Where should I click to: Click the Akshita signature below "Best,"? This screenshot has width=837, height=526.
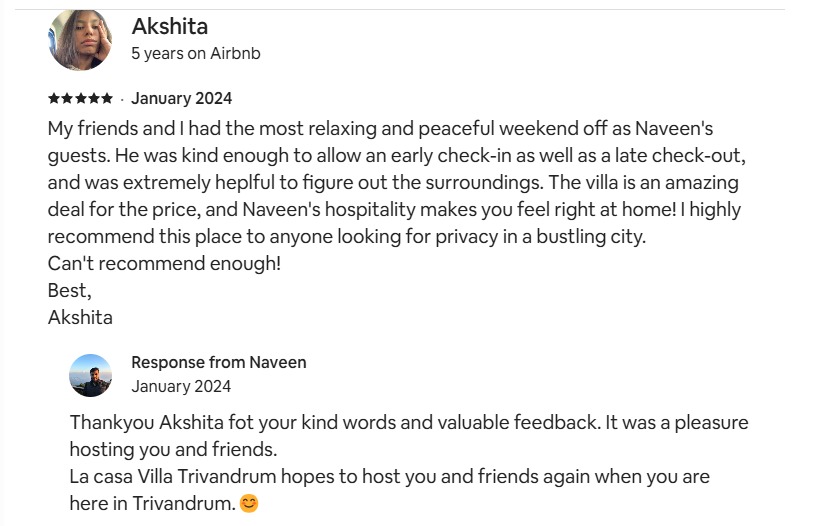[80, 318]
